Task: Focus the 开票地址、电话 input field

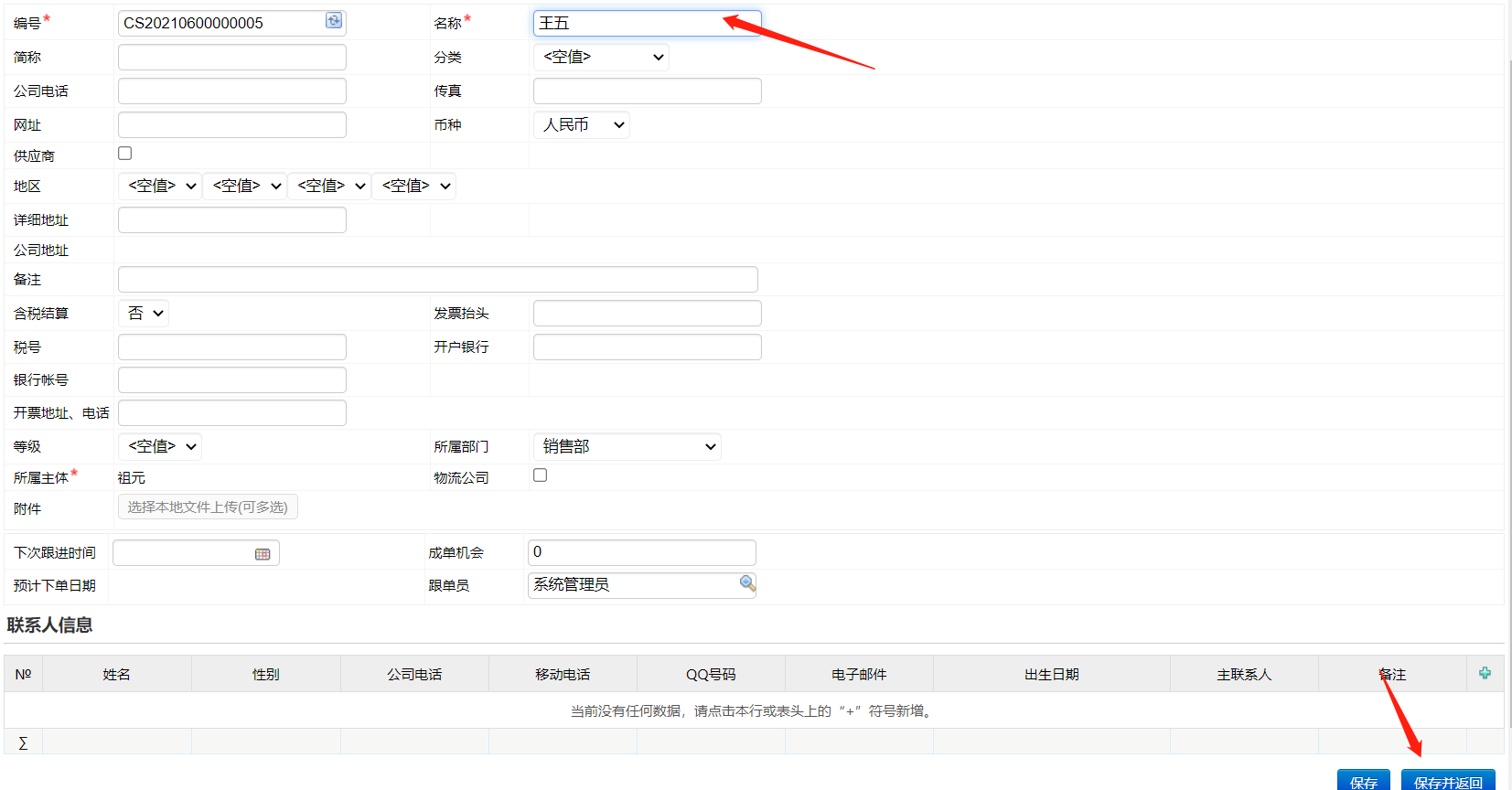Action: coord(232,412)
